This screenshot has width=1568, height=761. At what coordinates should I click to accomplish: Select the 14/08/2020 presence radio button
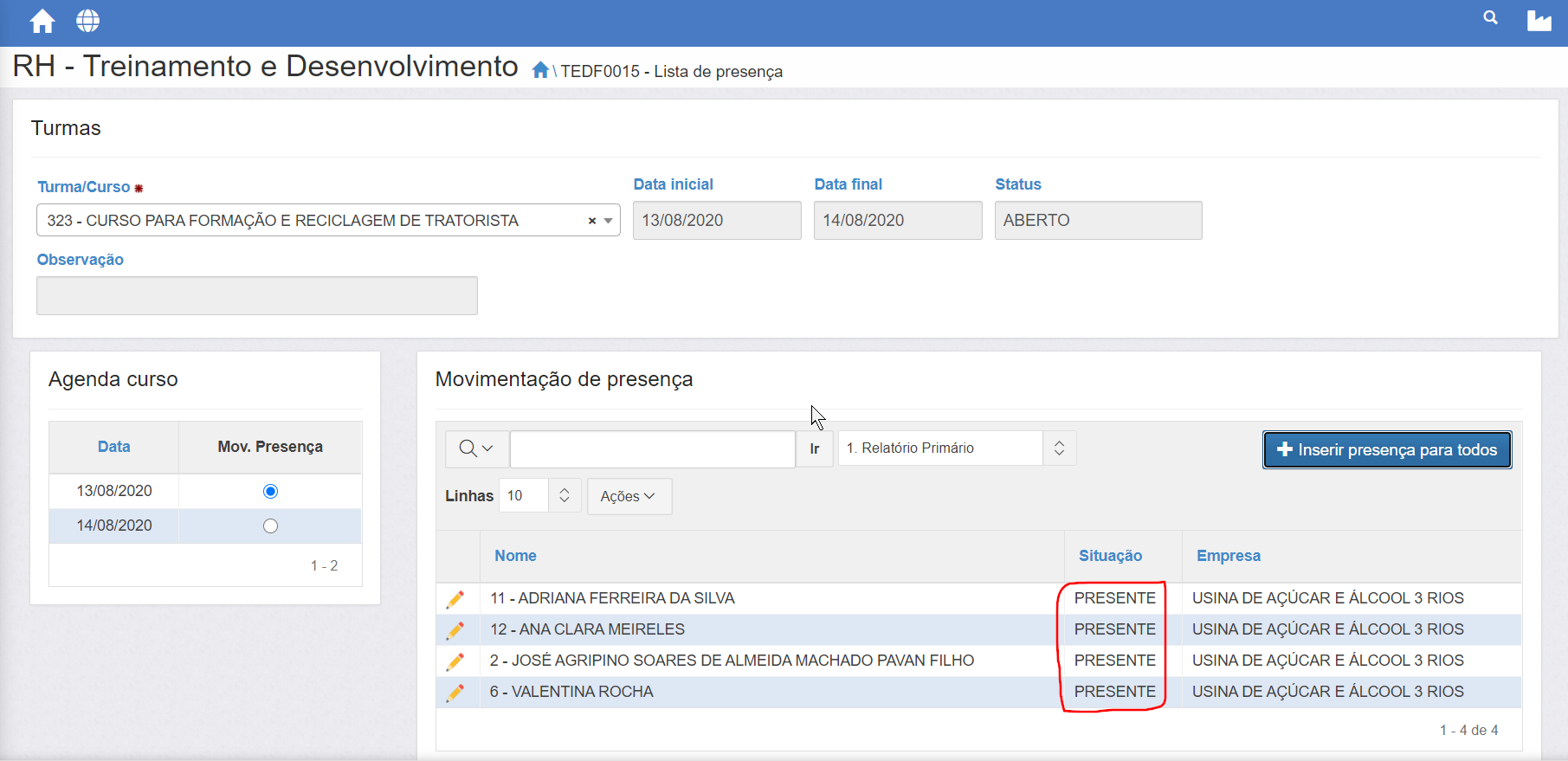click(x=270, y=526)
